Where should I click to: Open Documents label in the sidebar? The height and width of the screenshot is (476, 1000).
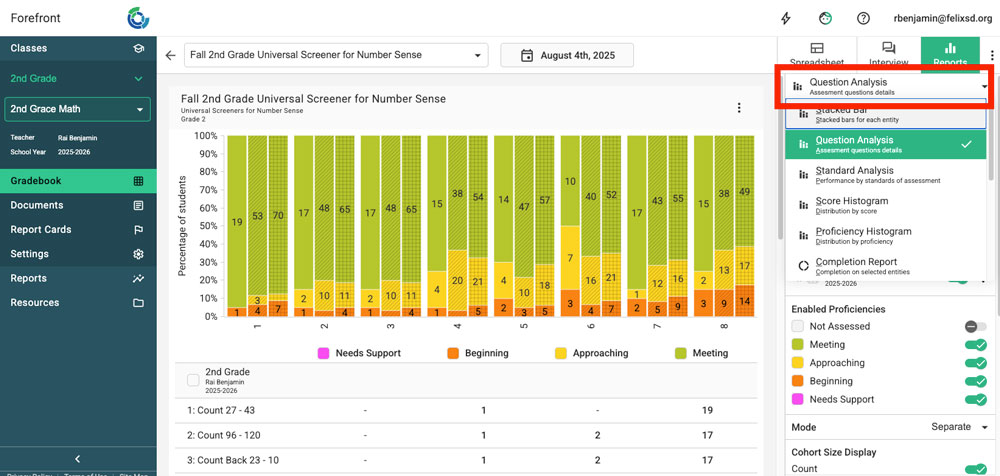pos(37,205)
